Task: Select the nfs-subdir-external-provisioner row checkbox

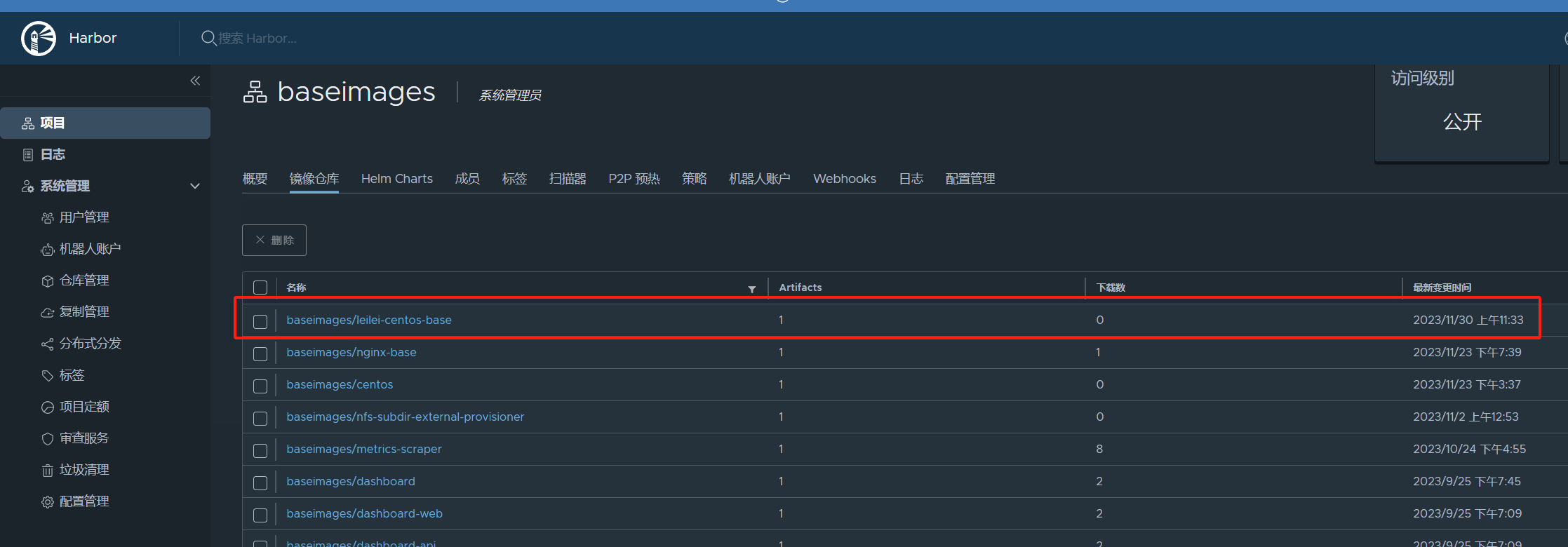Action: (x=260, y=418)
